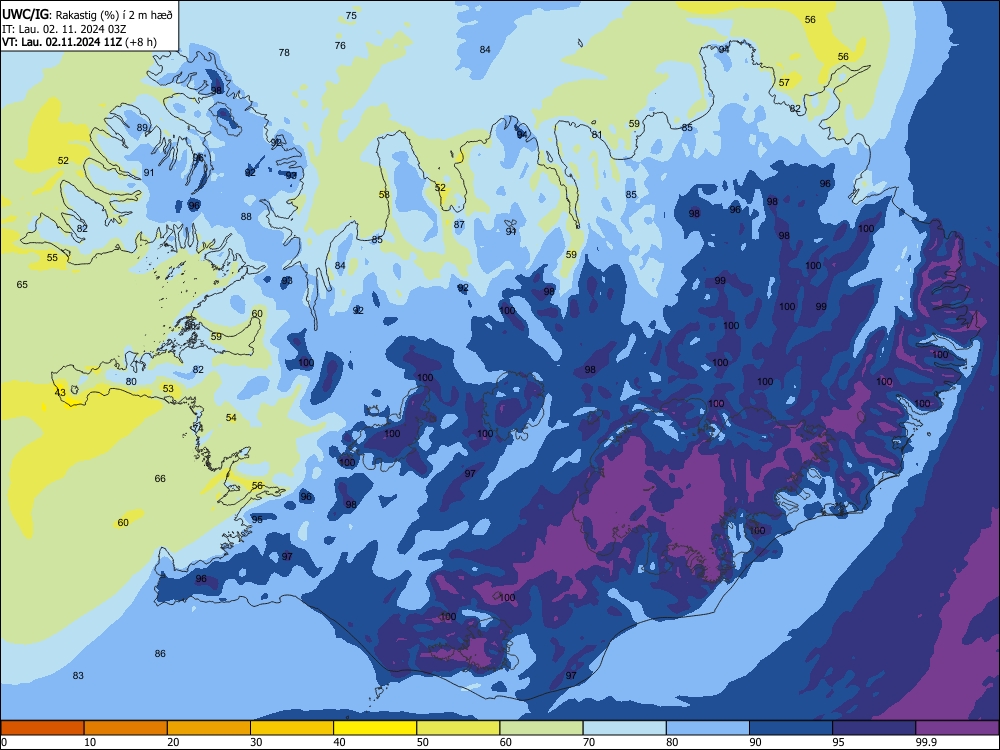The width and height of the screenshot is (1000, 750).
Task: Pick the pale yellow 50–60 legend swatch
Action: (458, 728)
